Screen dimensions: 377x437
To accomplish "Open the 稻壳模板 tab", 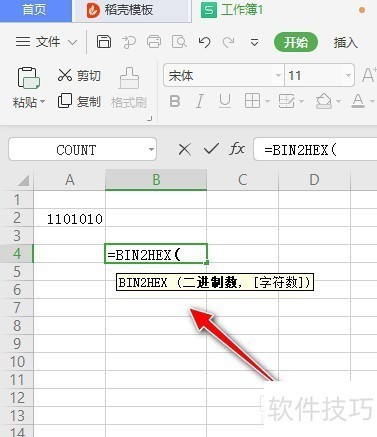I will [120, 10].
